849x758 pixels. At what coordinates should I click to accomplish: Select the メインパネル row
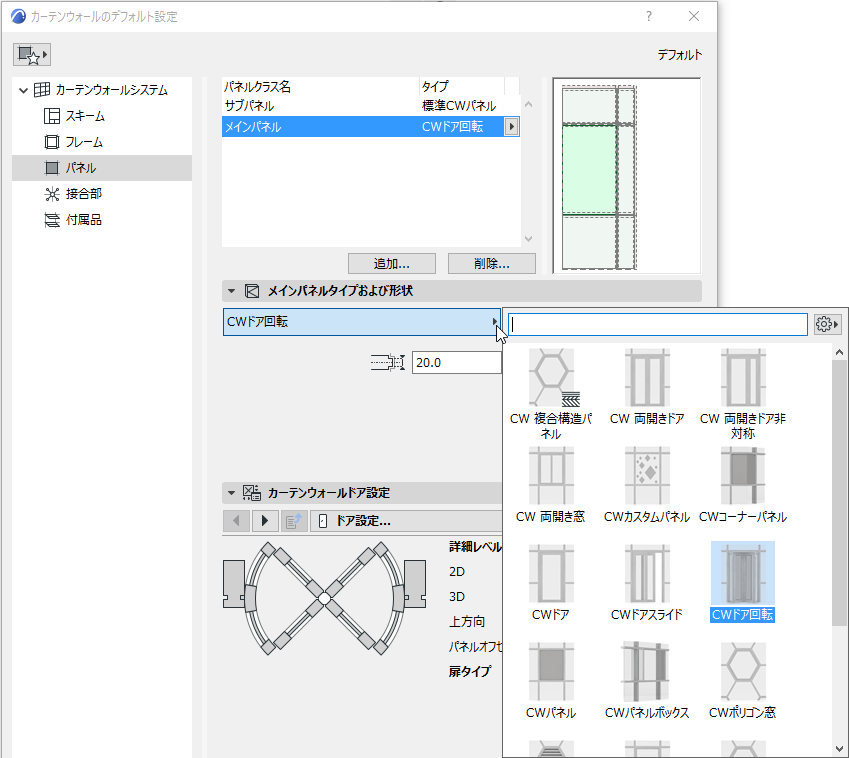[371, 127]
